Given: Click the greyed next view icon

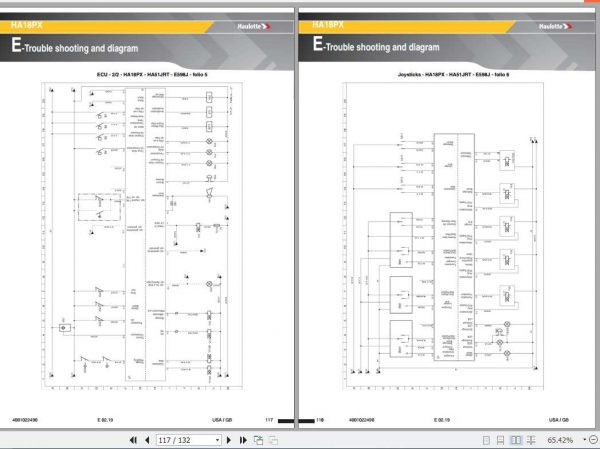Looking at the screenshot, I should 273,440.
